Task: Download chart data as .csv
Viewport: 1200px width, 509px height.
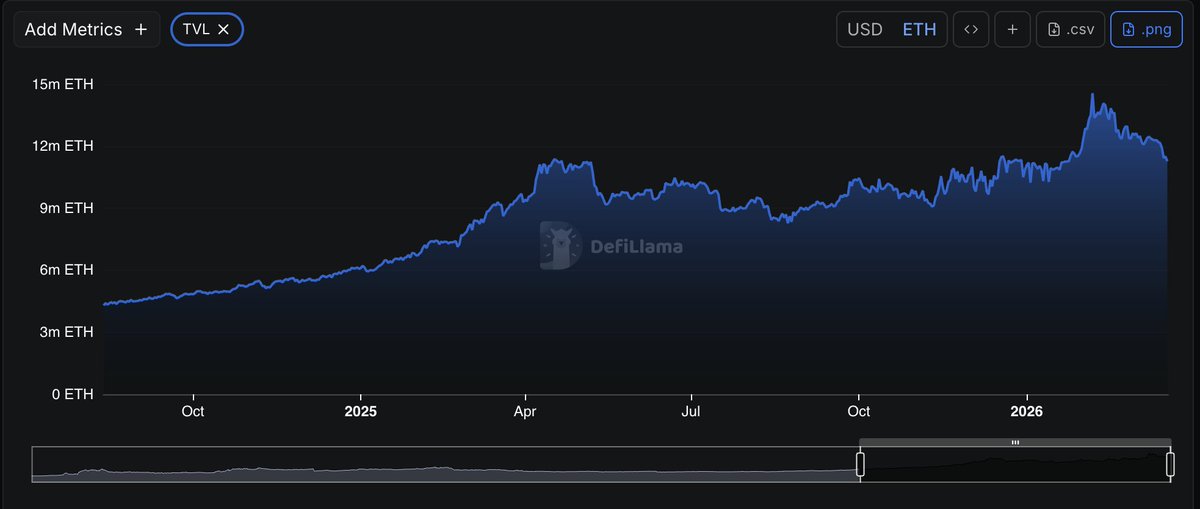Action: point(1070,29)
